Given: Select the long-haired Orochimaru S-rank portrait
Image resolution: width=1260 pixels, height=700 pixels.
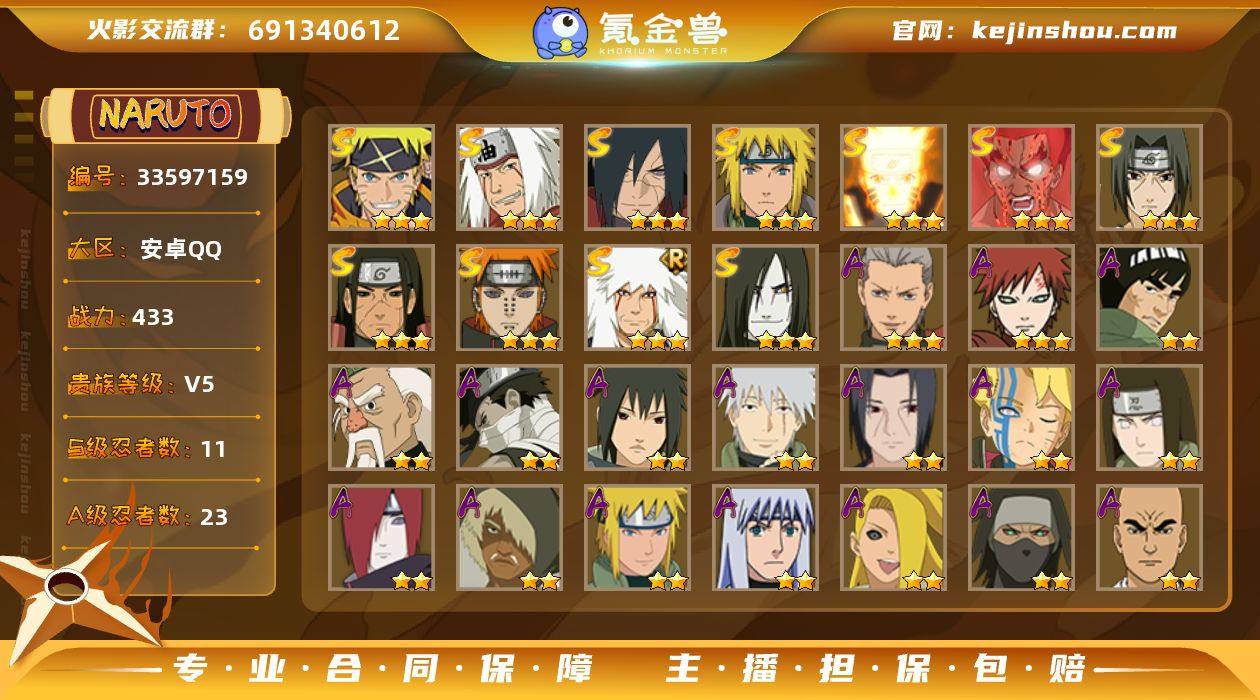Looking at the screenshot, I should (765, 297).
